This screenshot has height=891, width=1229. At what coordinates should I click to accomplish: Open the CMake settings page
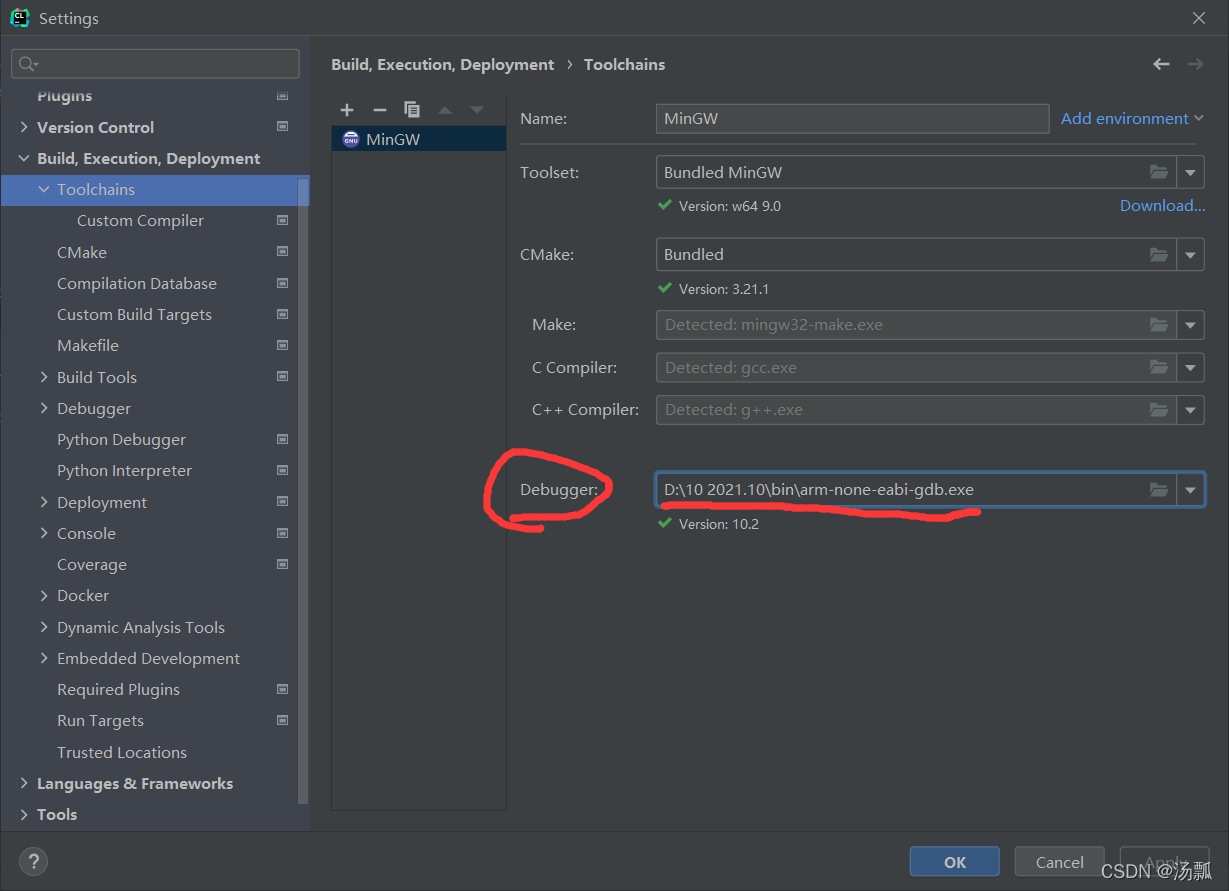[82, 252]
